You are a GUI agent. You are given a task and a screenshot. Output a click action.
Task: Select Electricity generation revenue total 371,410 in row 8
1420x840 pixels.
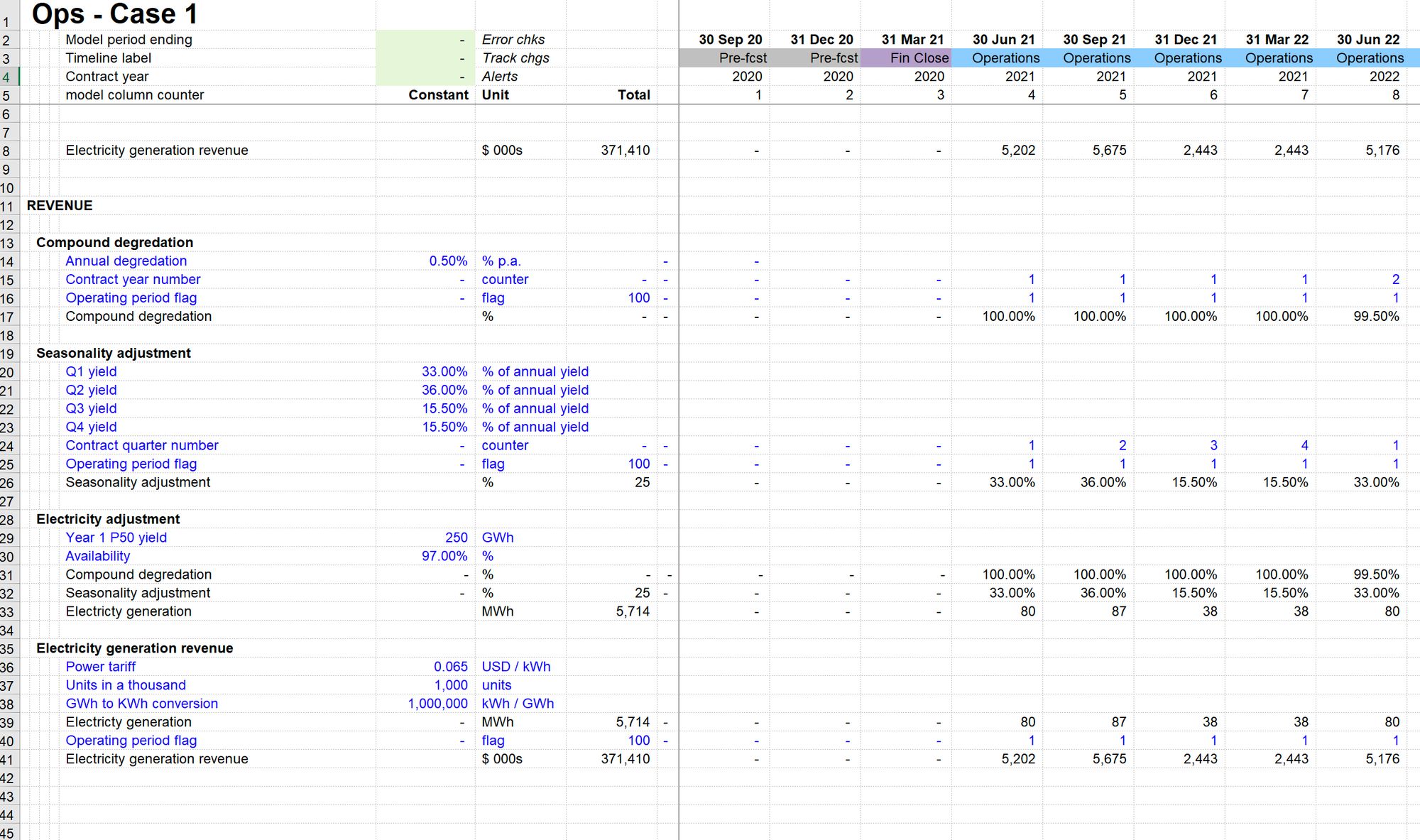click(625, 151)
